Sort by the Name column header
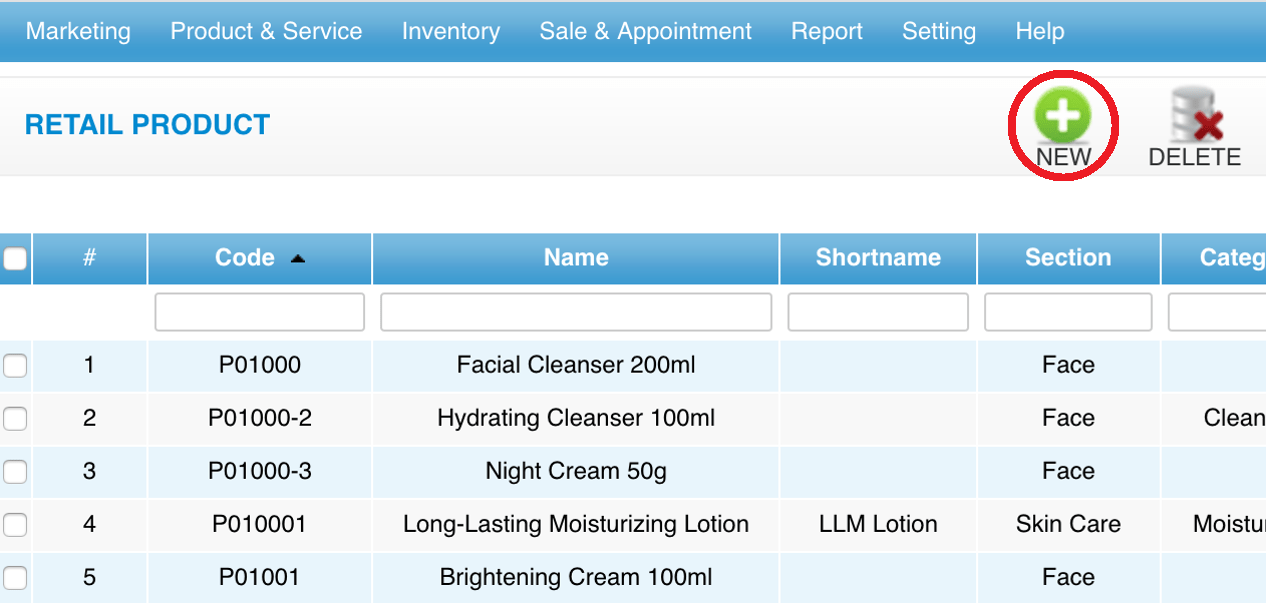This screenshot has height=603, width=1266. [x=576, y=258]
